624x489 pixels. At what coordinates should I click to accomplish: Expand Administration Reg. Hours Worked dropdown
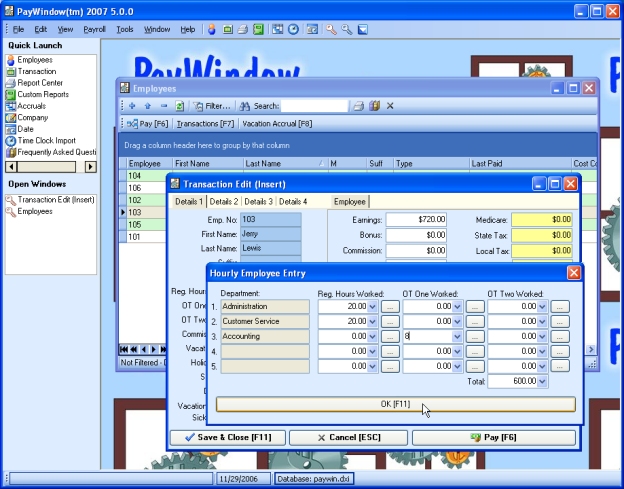click(x=372, y=306)
